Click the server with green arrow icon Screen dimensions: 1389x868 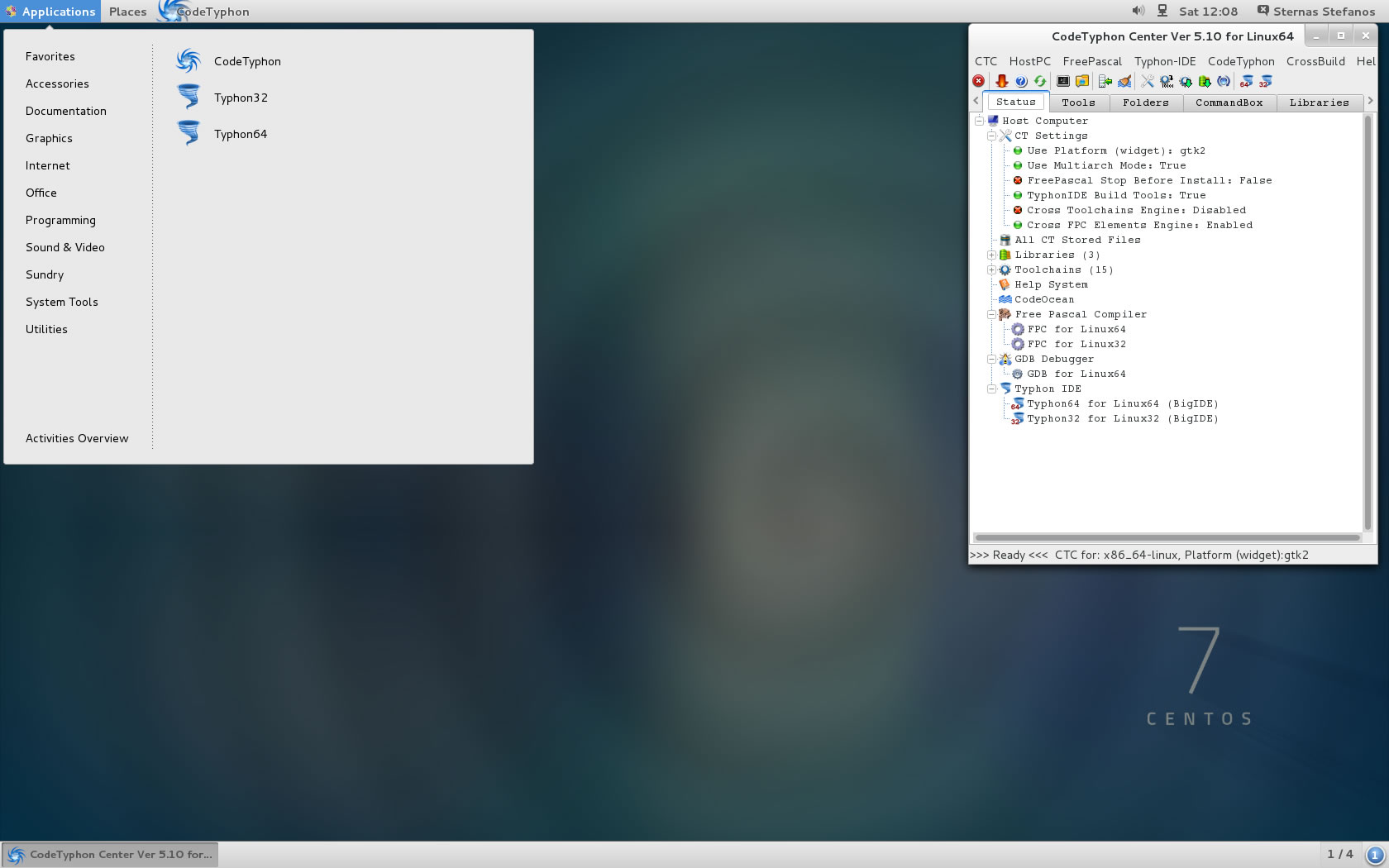[x=1105, y=81]
